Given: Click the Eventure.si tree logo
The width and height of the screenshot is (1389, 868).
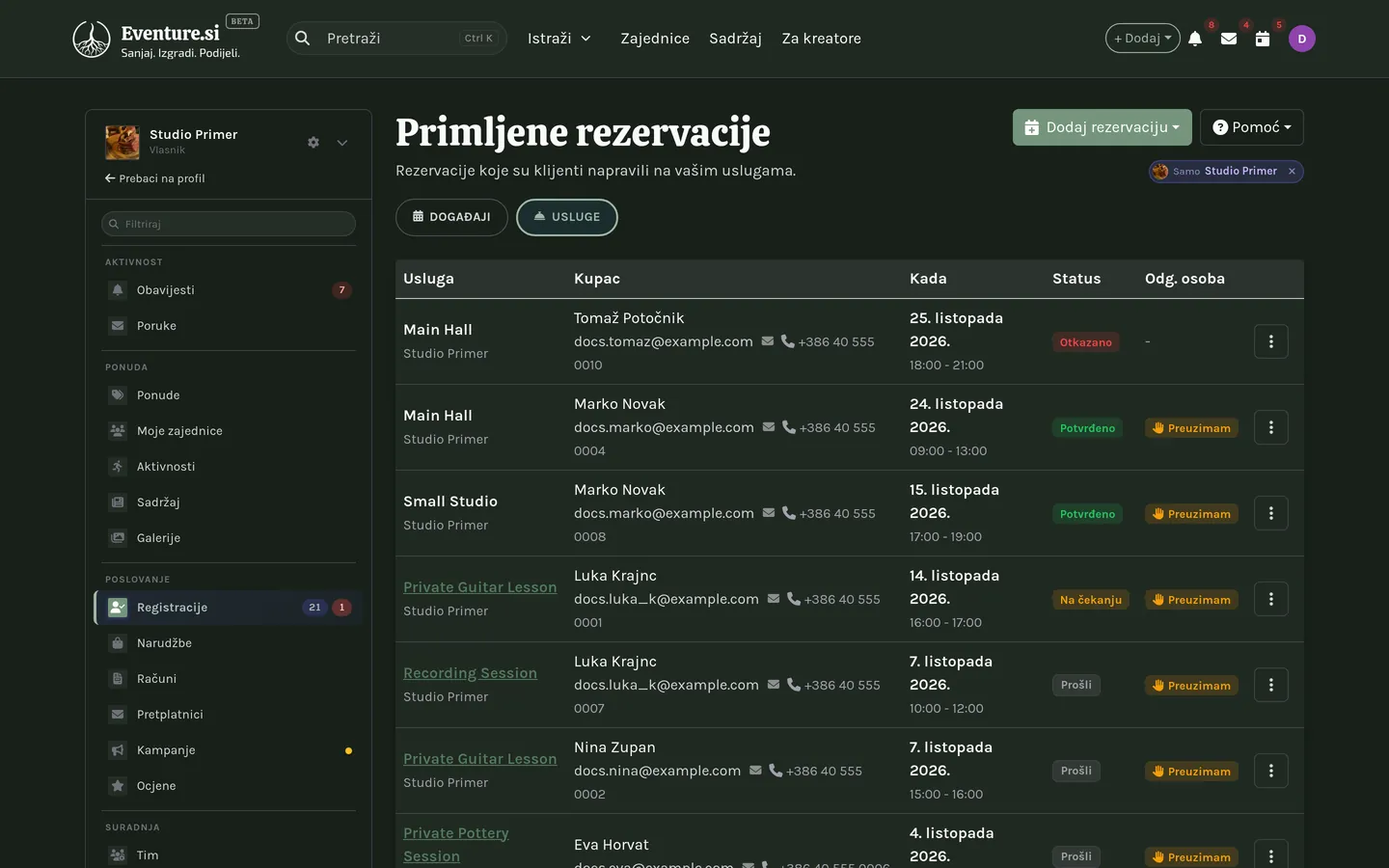Looking at the screenshot, I should [92, 39].
